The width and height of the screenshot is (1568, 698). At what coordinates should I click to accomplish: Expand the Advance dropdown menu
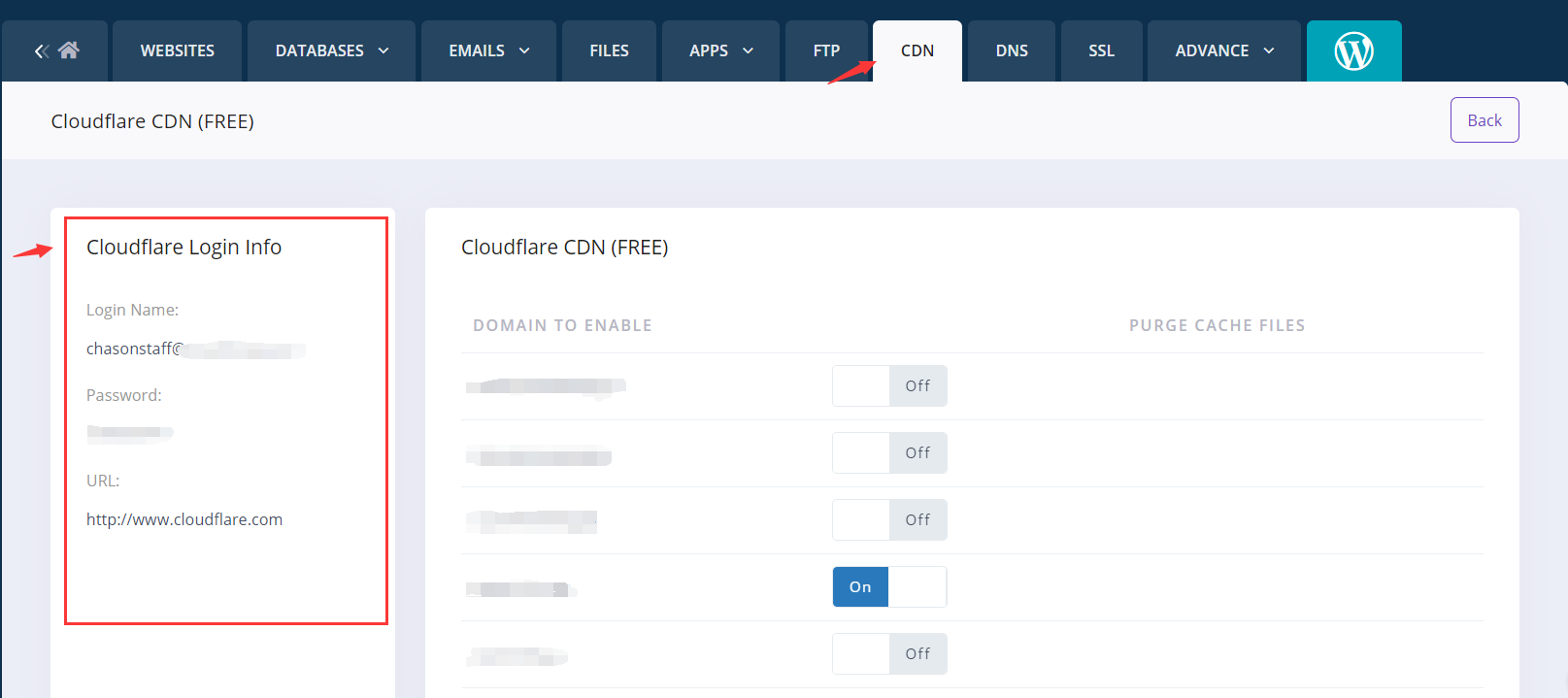pyautogui.click(x=1223, y=50)
